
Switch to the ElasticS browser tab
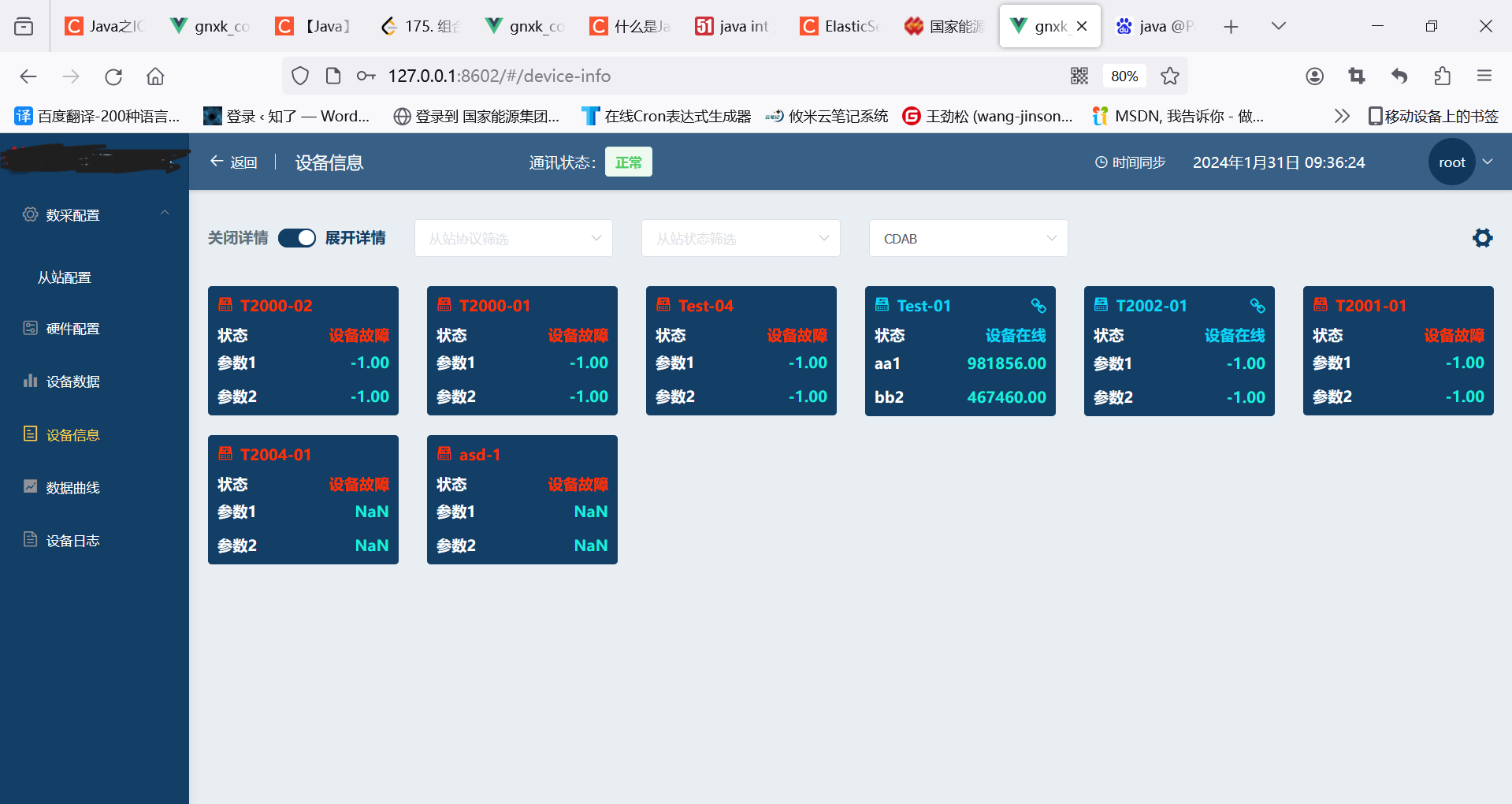(x=841, y=26)
